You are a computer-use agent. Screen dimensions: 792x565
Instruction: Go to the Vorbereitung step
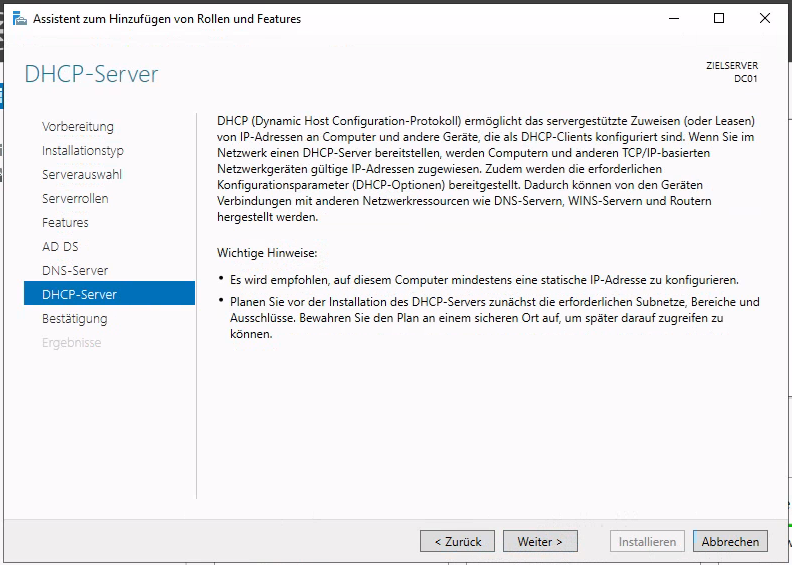pos(78,127)
